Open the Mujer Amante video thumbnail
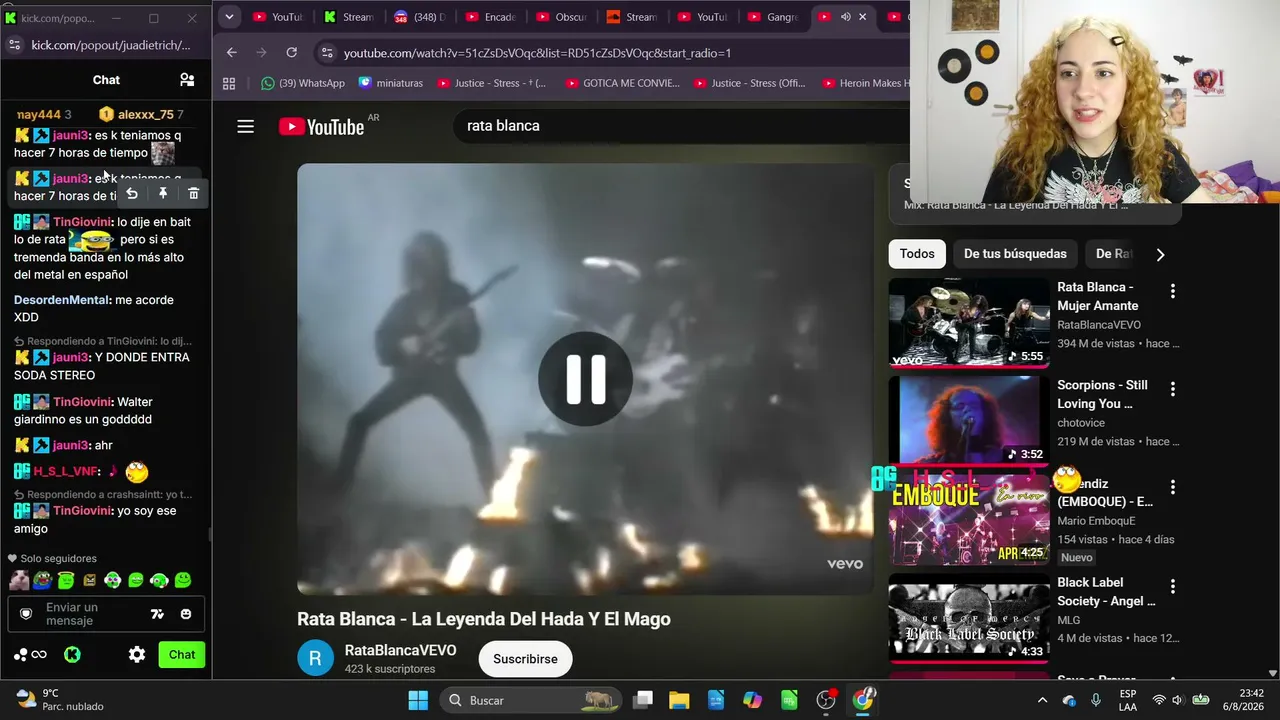1280x720 pixels. (x=969, y=323)
